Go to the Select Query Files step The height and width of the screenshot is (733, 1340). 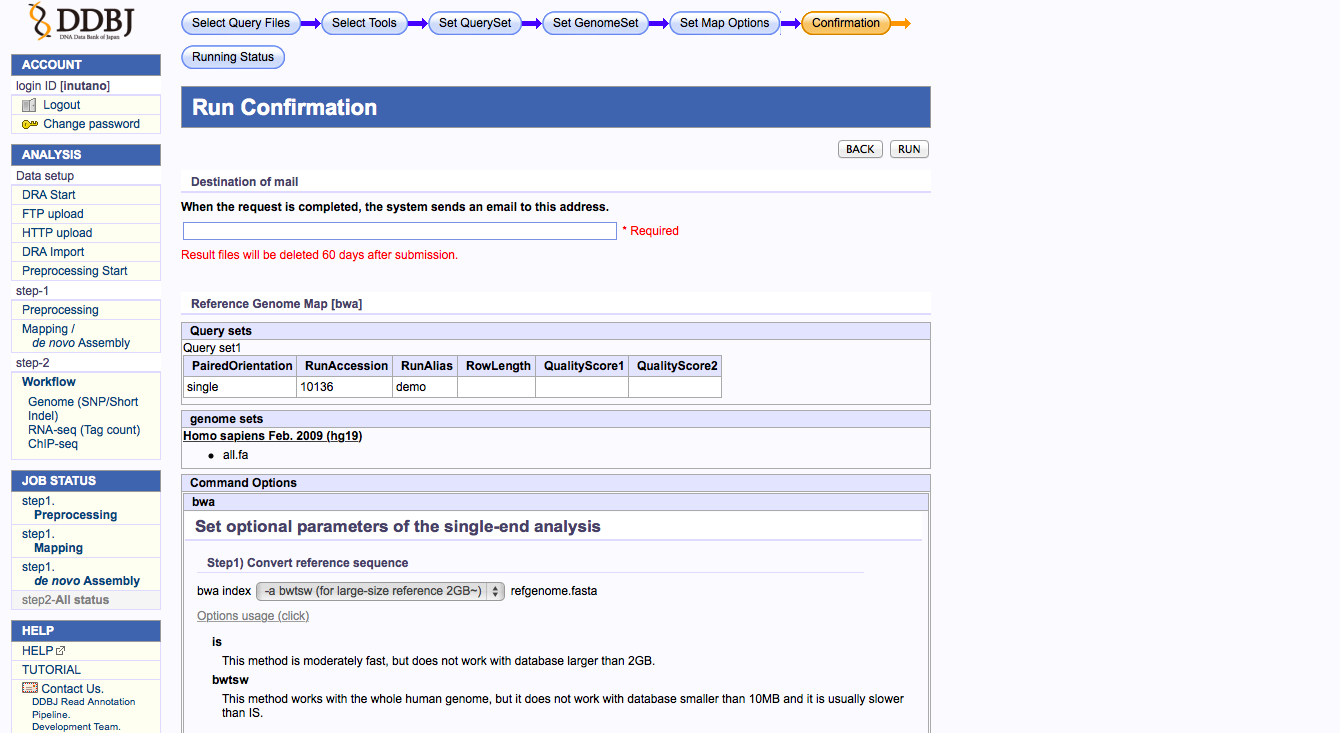pos(241,23)
